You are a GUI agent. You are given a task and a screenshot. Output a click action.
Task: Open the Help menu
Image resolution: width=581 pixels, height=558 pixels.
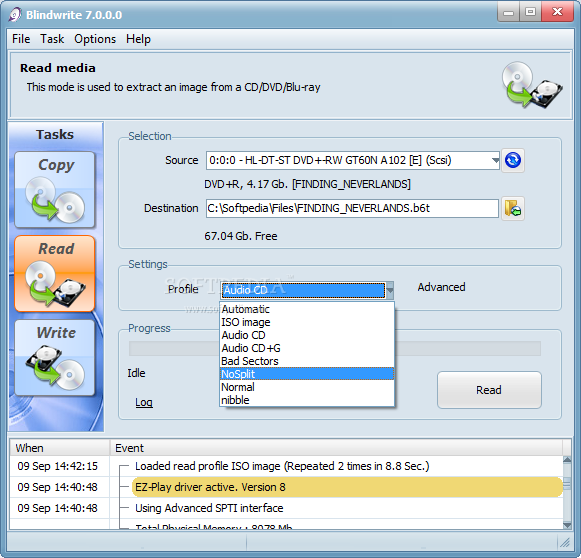click(138, 39)
